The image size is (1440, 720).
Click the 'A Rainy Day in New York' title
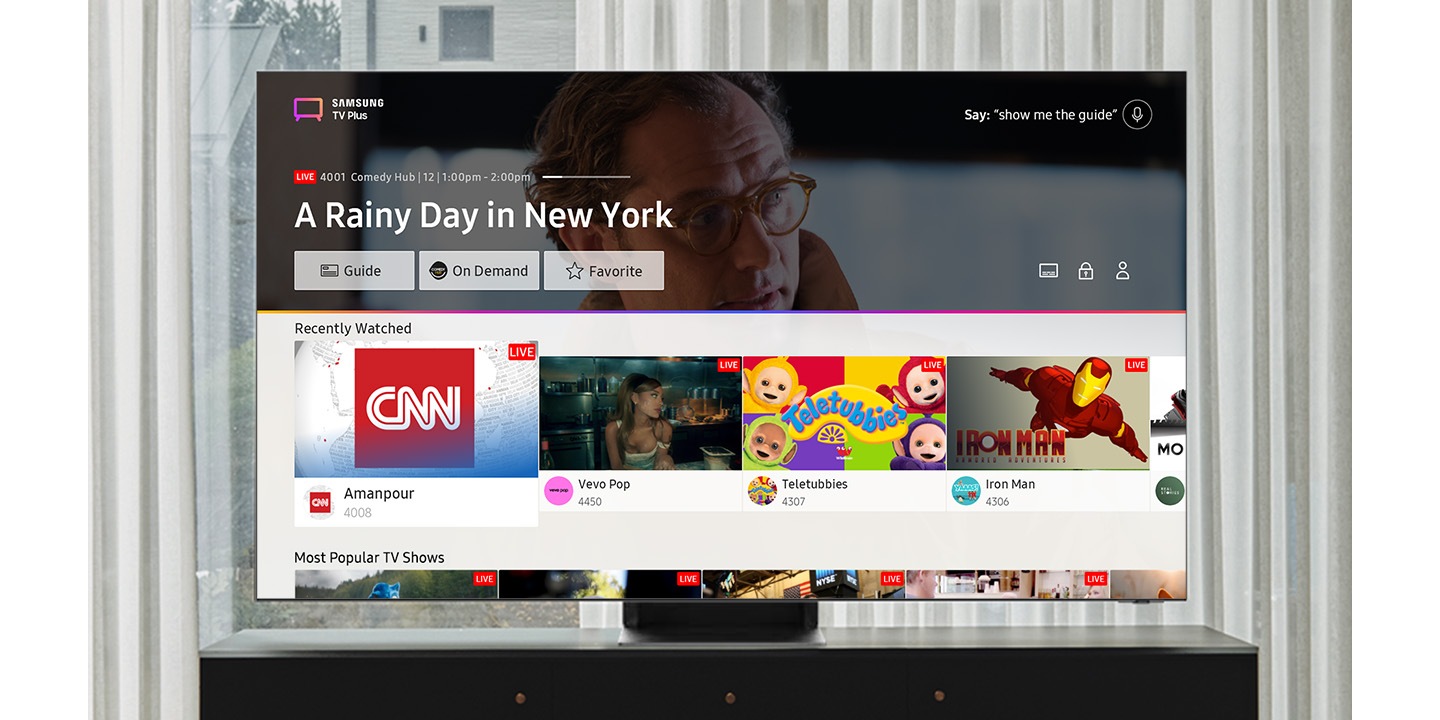(483, 215)
